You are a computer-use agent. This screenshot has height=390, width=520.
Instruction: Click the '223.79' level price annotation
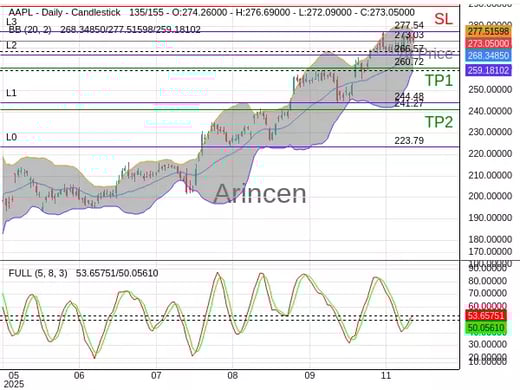coord(409,141)
